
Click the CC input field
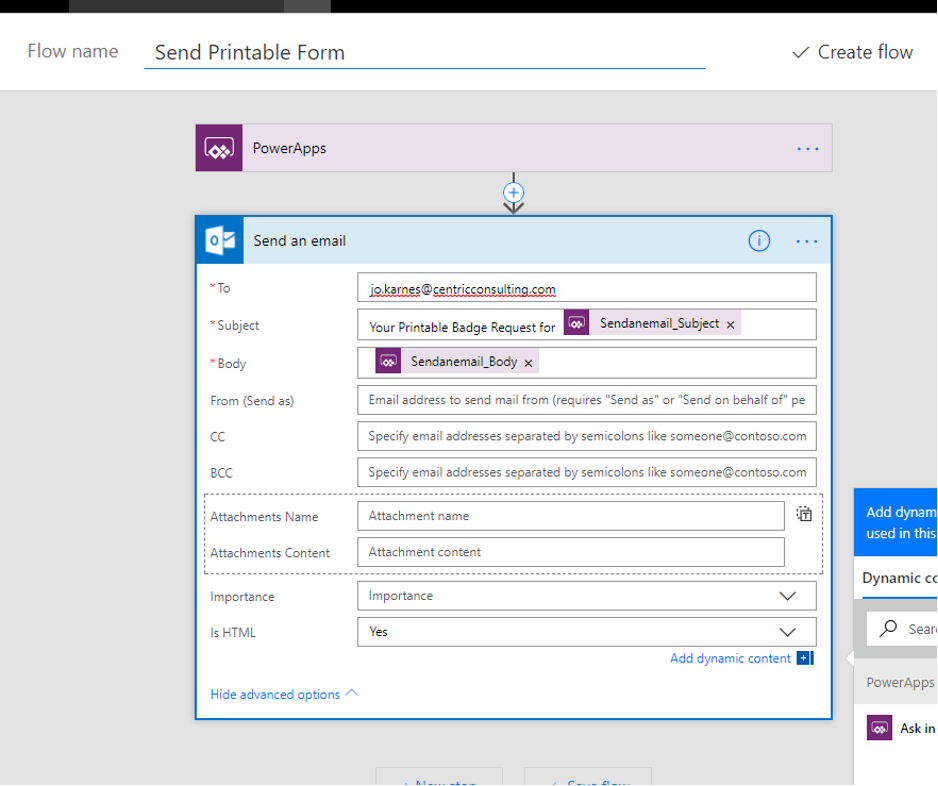coord(586,436)
